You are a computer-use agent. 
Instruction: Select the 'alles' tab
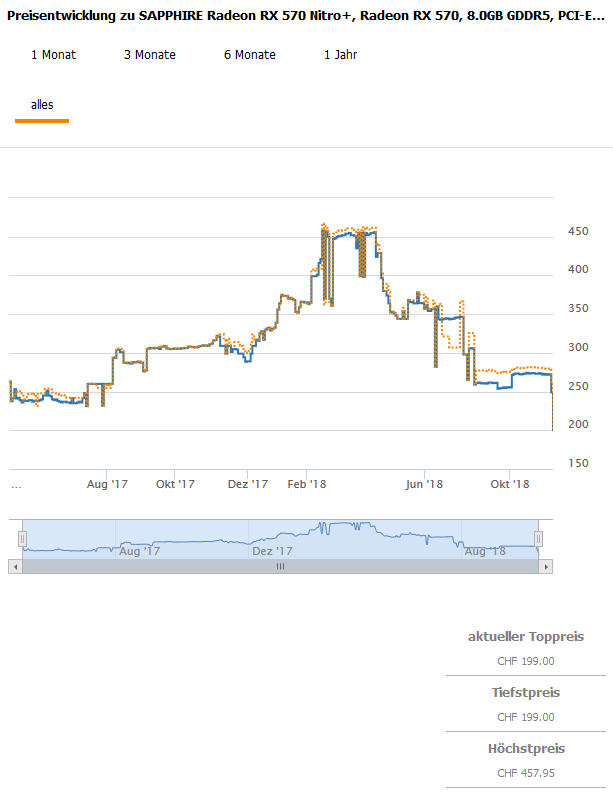coord(42,104)
